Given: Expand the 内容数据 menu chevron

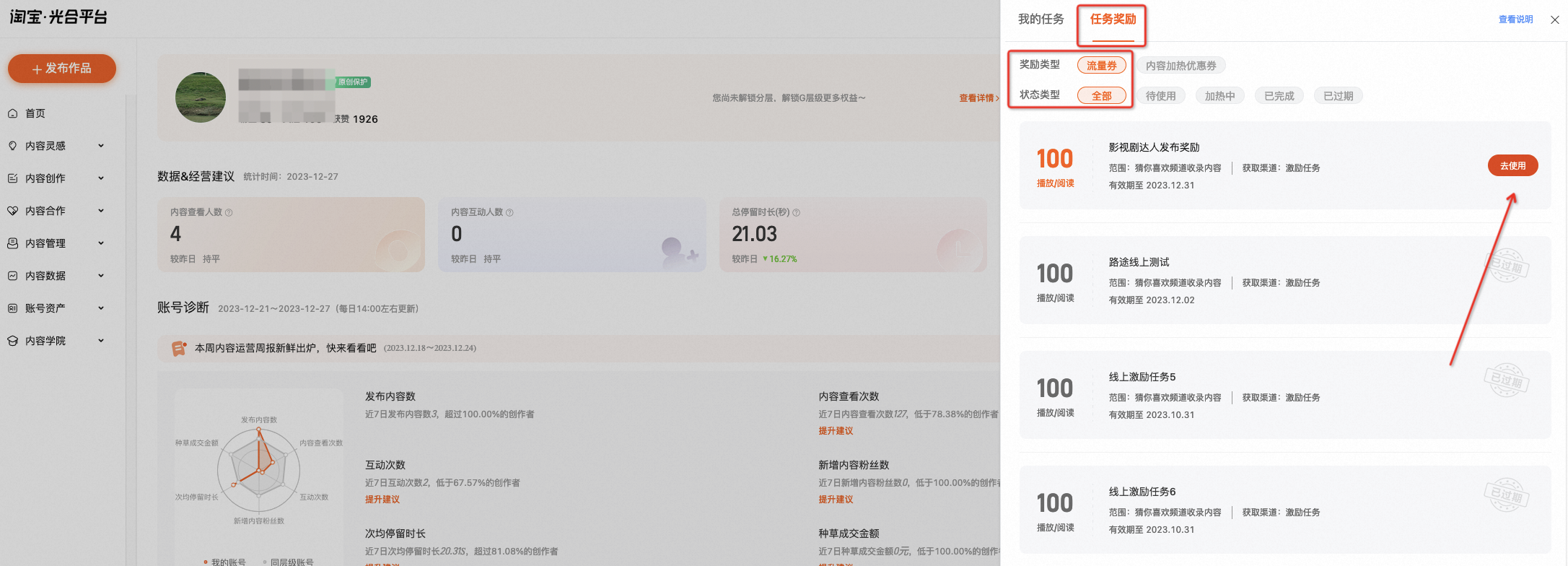Looking at the screenshot, I should [101, 276].
